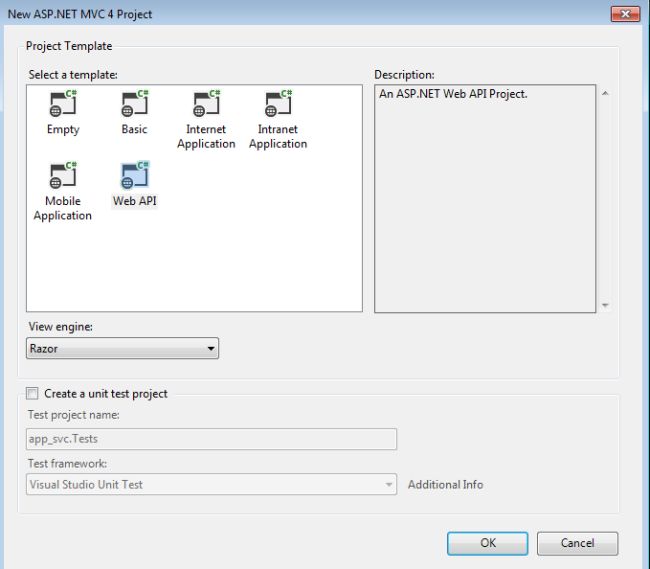
Task: Enable Create a unit test project
Action: point(34,394)
